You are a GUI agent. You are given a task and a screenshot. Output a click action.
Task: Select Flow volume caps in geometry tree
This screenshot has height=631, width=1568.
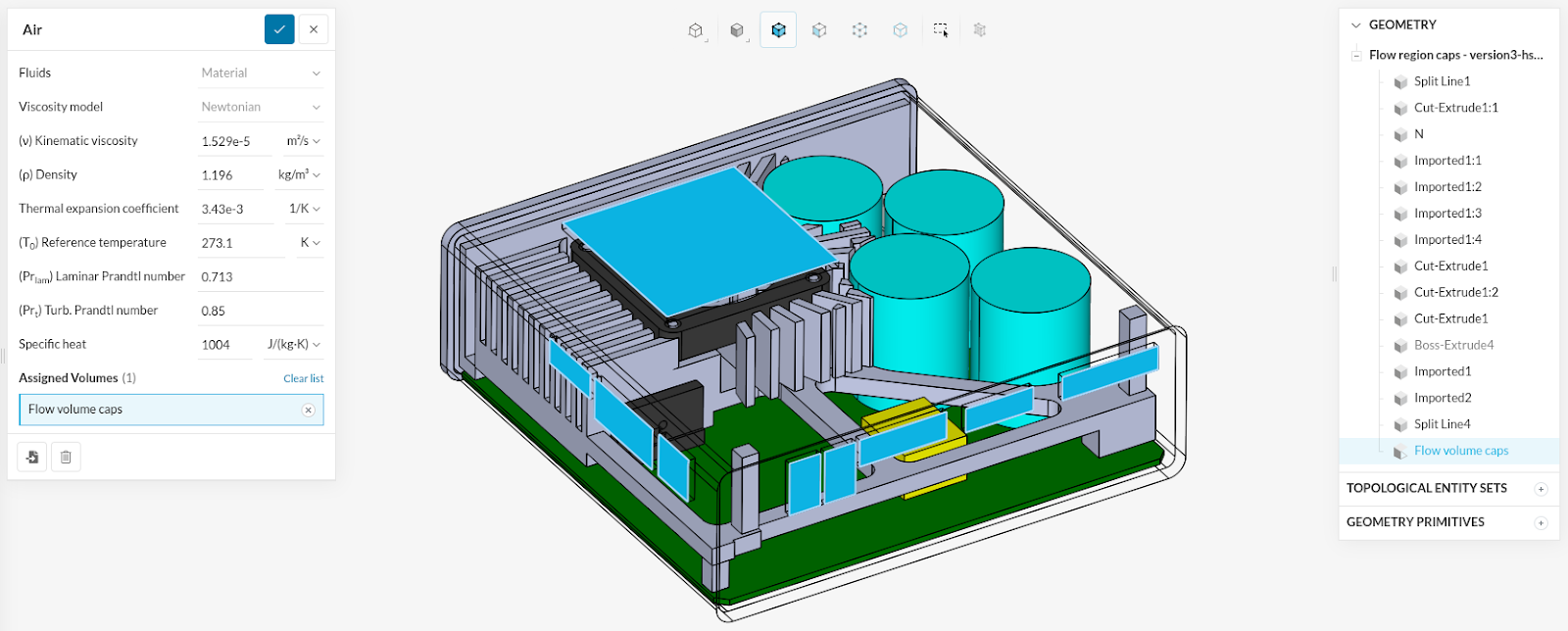pos(1460,451)
